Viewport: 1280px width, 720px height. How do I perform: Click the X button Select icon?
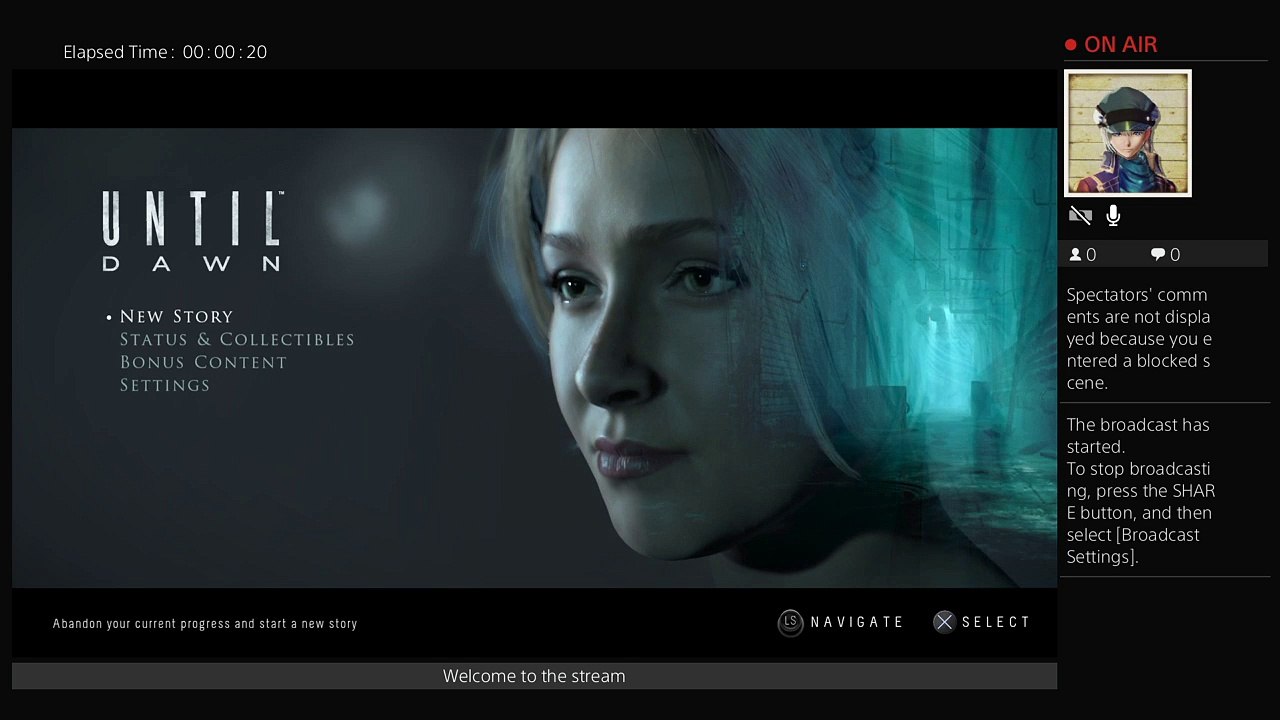944,623
